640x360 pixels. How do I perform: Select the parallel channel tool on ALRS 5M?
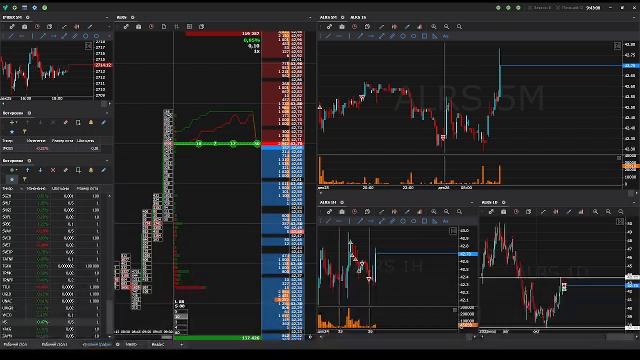(x=392, y=36)
